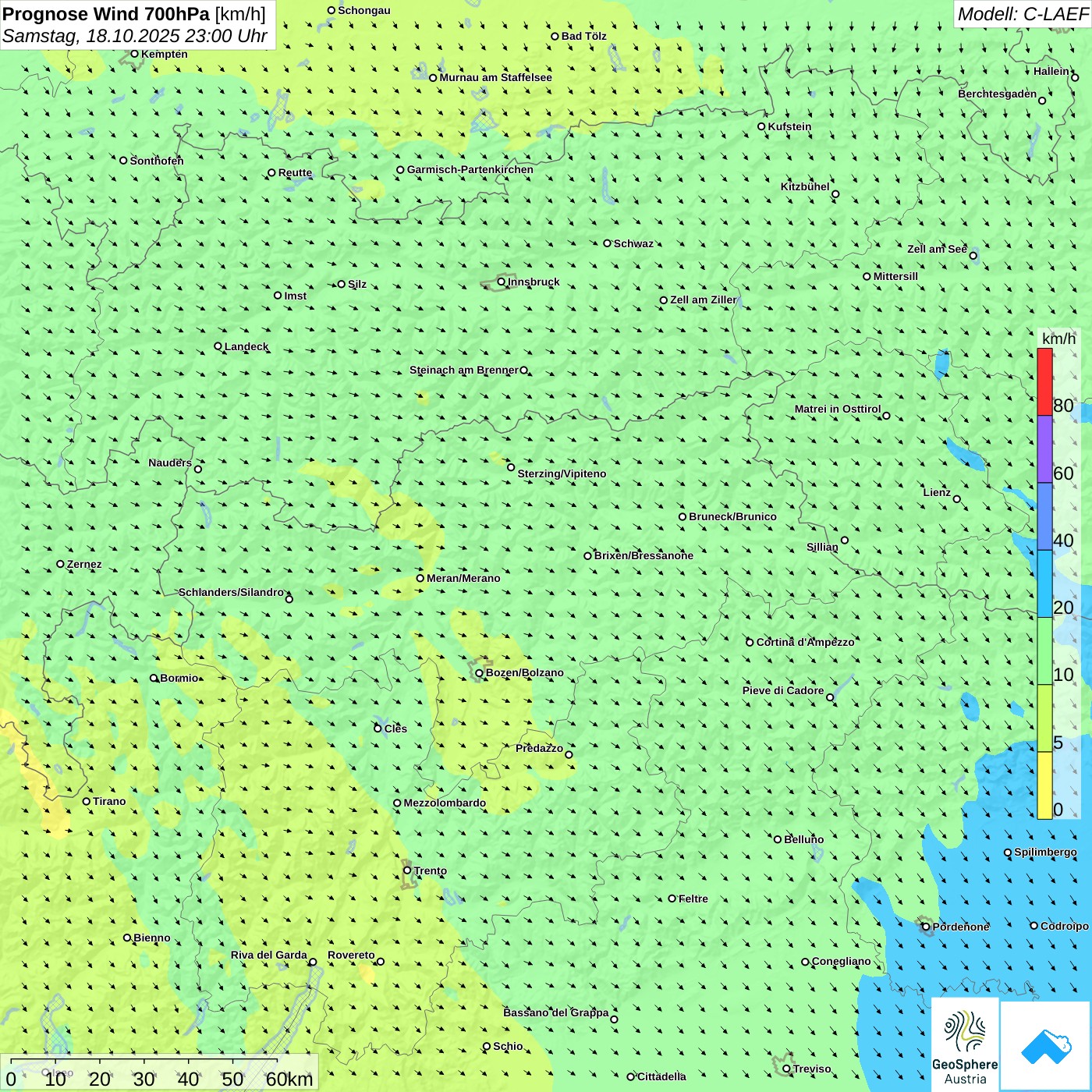
Task: Click the Landeck city label
Action: click(246, 346)
